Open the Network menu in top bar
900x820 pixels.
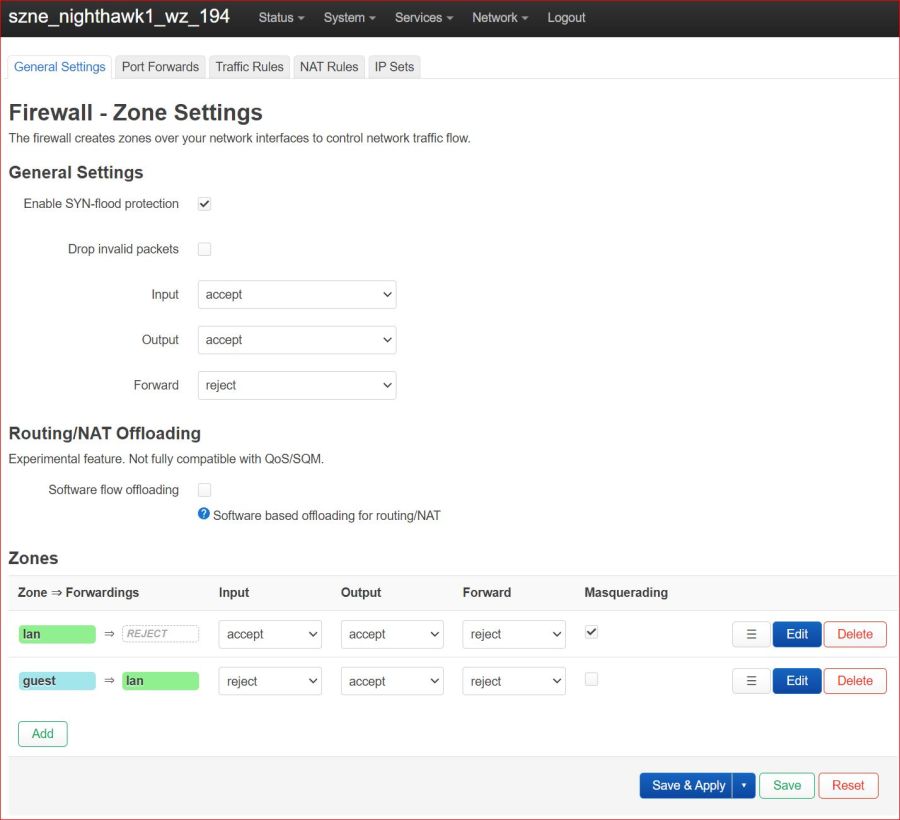pos(500,18)
